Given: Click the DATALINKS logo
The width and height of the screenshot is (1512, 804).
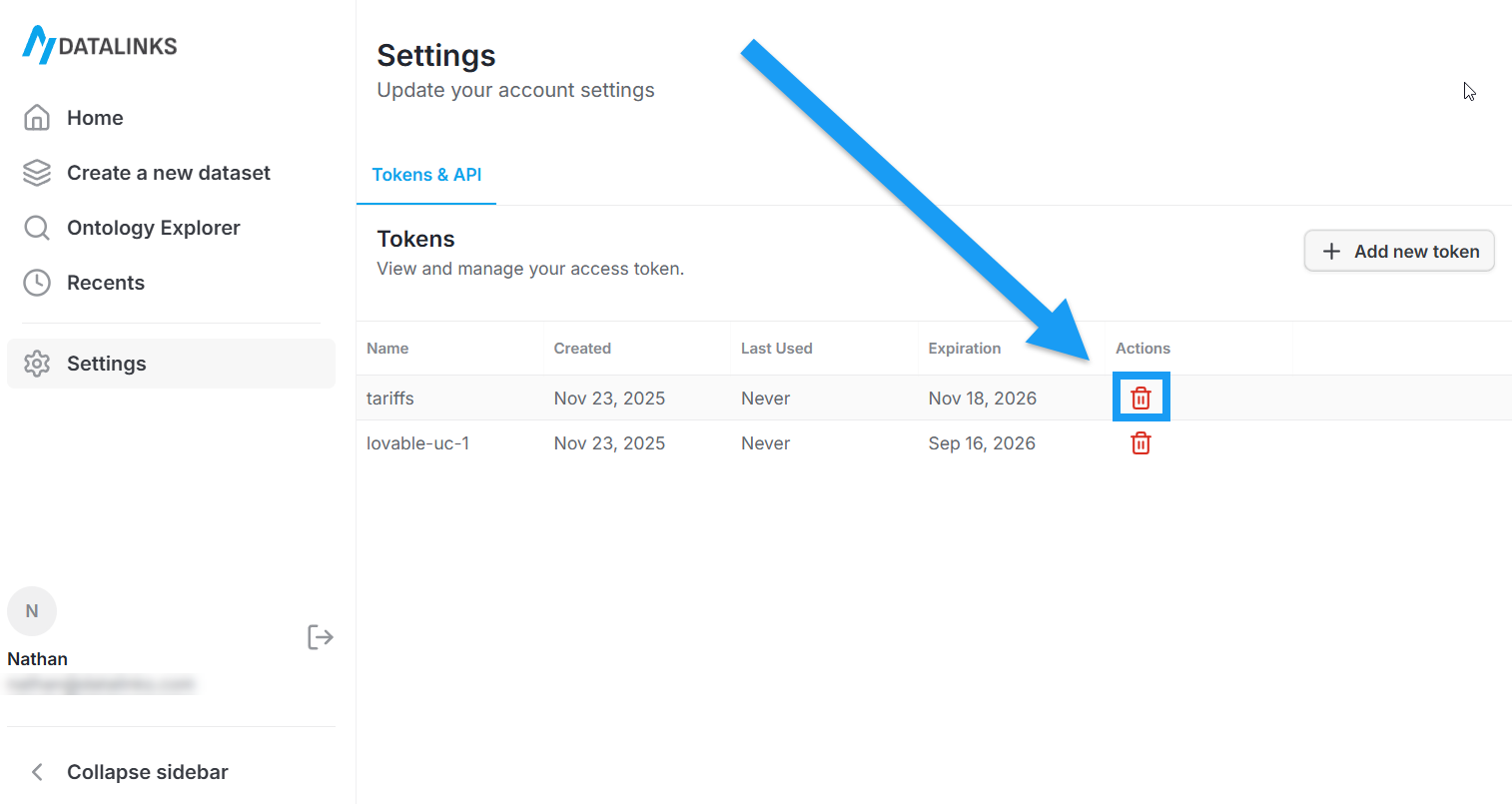Looking at the screenshot, I should [x=99, y=45].
